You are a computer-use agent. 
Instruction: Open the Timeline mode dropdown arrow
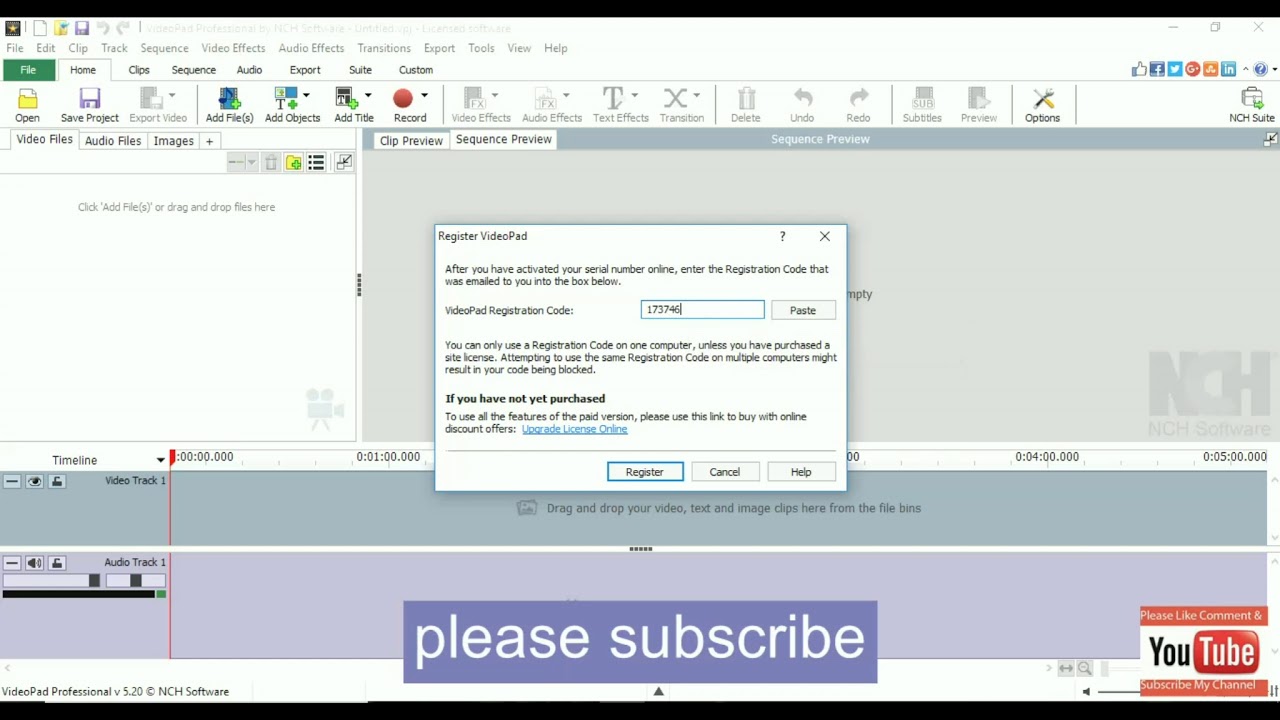point(160,460)
